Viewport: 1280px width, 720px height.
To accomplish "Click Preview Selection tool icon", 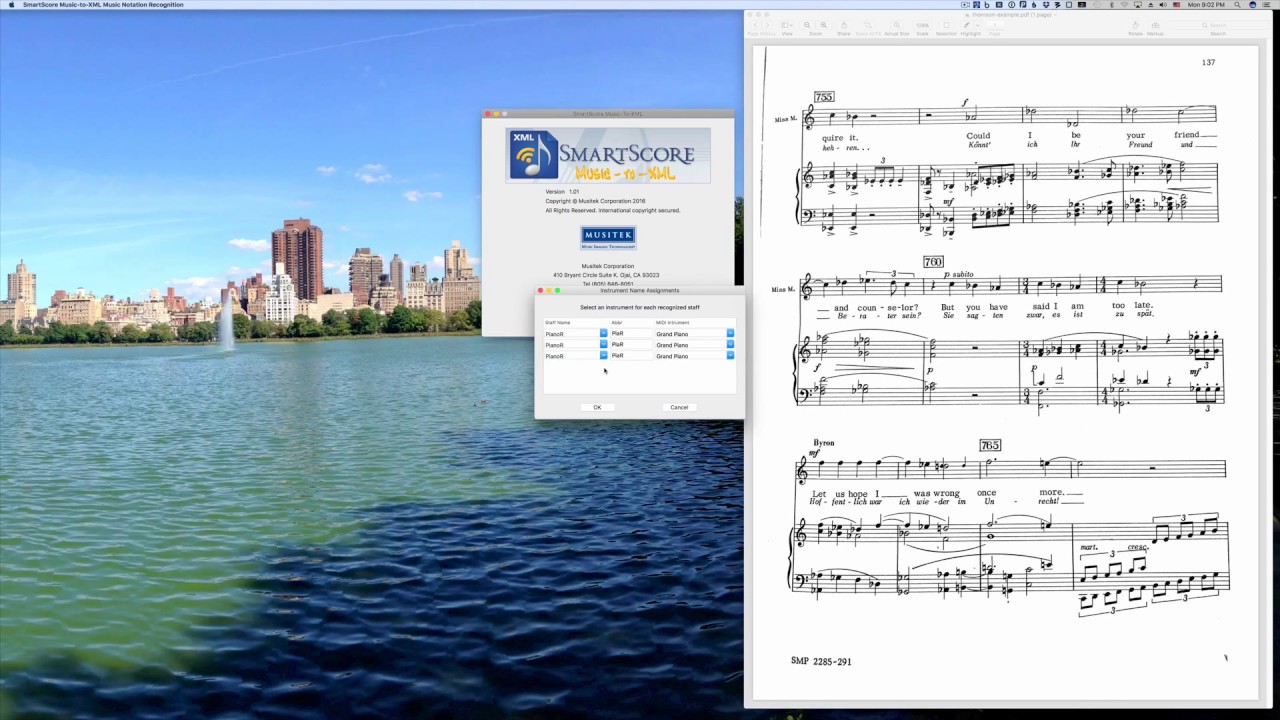I will pyautogui.click(x=946, y=25).
